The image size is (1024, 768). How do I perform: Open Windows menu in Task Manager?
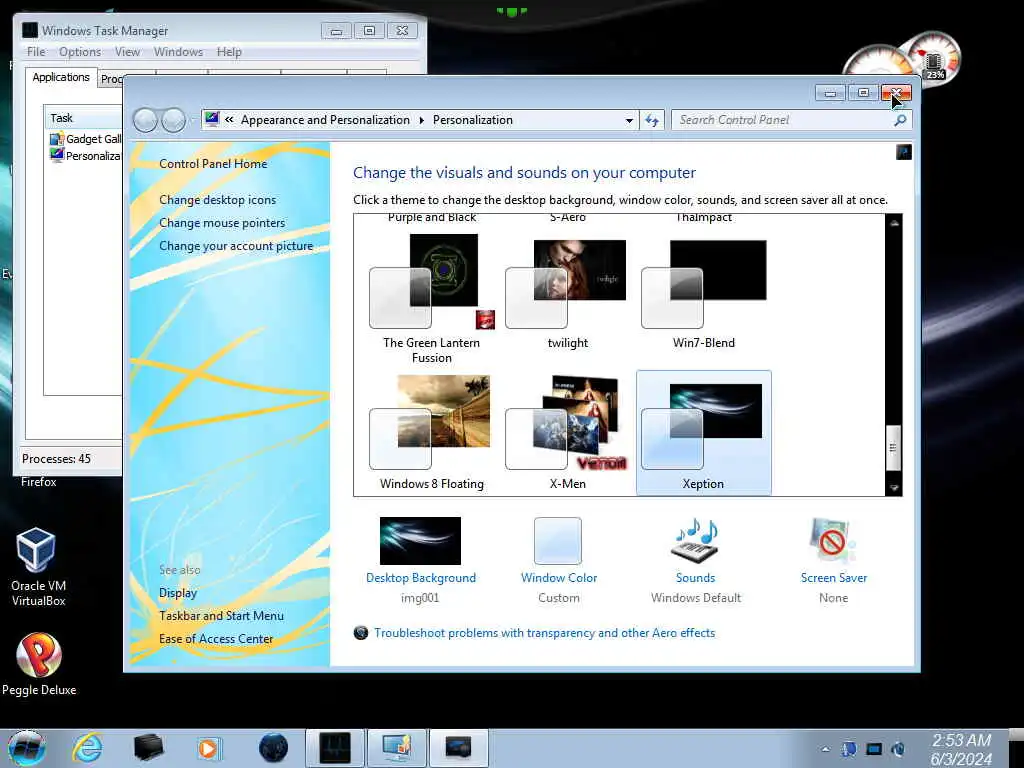[178, 52]
